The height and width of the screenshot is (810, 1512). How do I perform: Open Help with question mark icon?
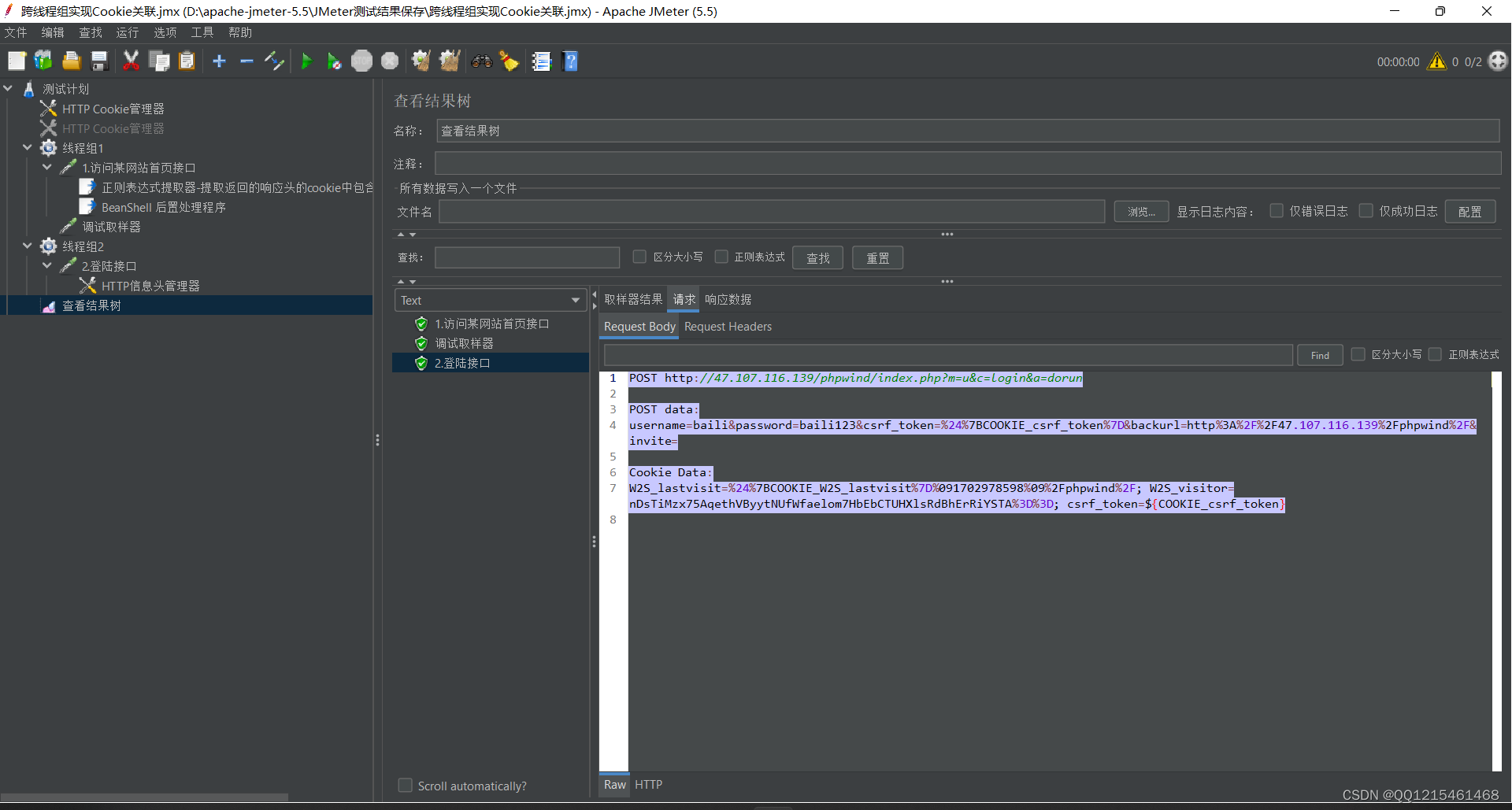click(571, 61)
